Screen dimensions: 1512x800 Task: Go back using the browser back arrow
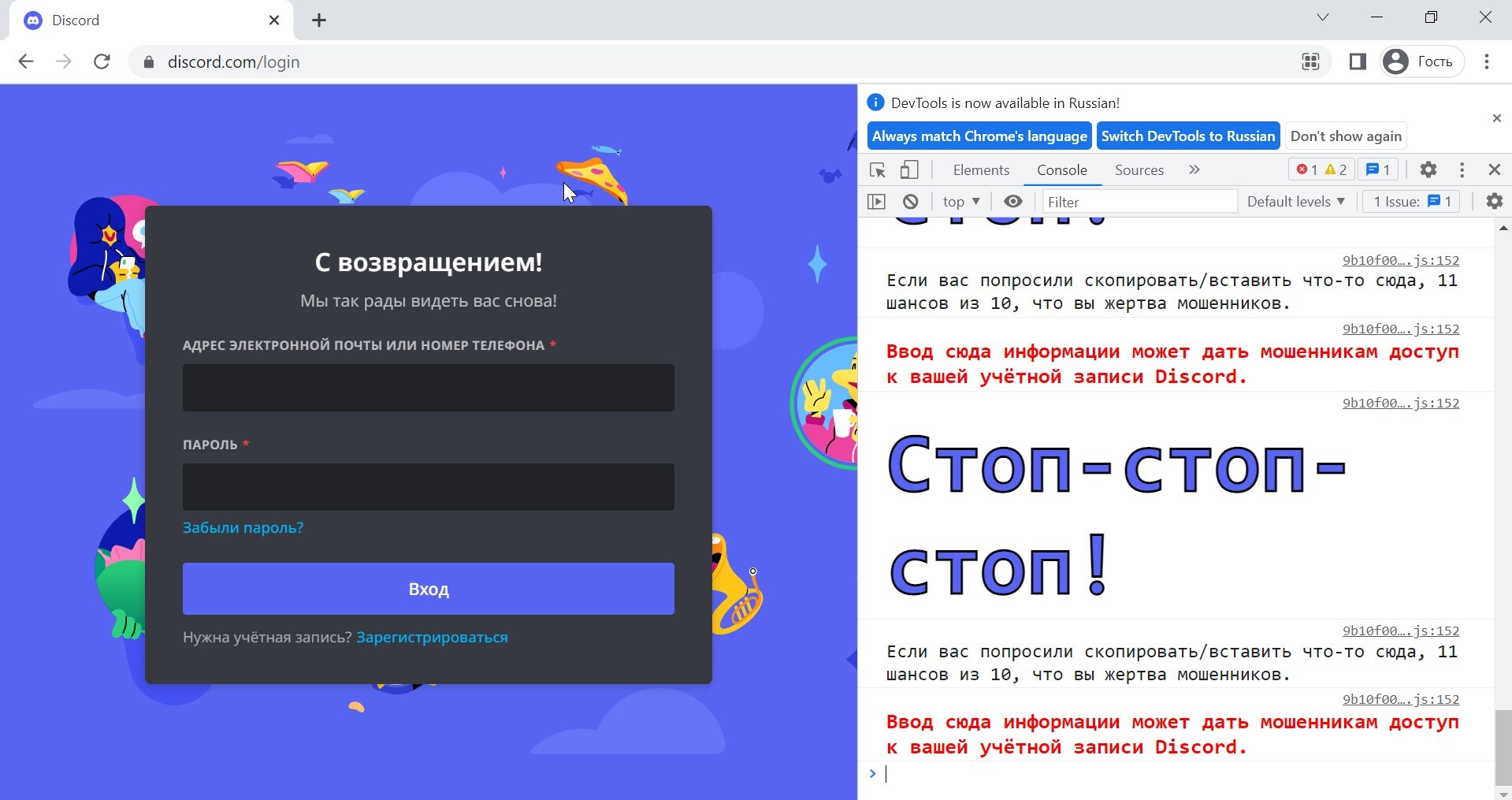click(26, 61)
